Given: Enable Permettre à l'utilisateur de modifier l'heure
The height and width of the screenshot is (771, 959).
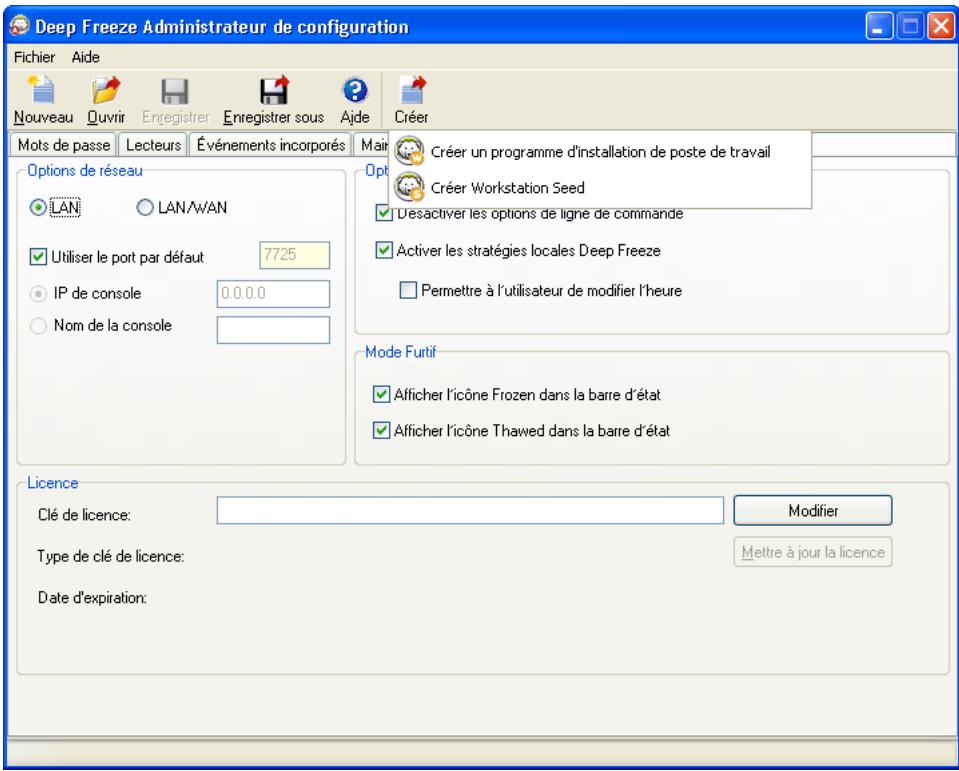Looking at the screenshot, I should pyautogui.click(x=408, y=290).
